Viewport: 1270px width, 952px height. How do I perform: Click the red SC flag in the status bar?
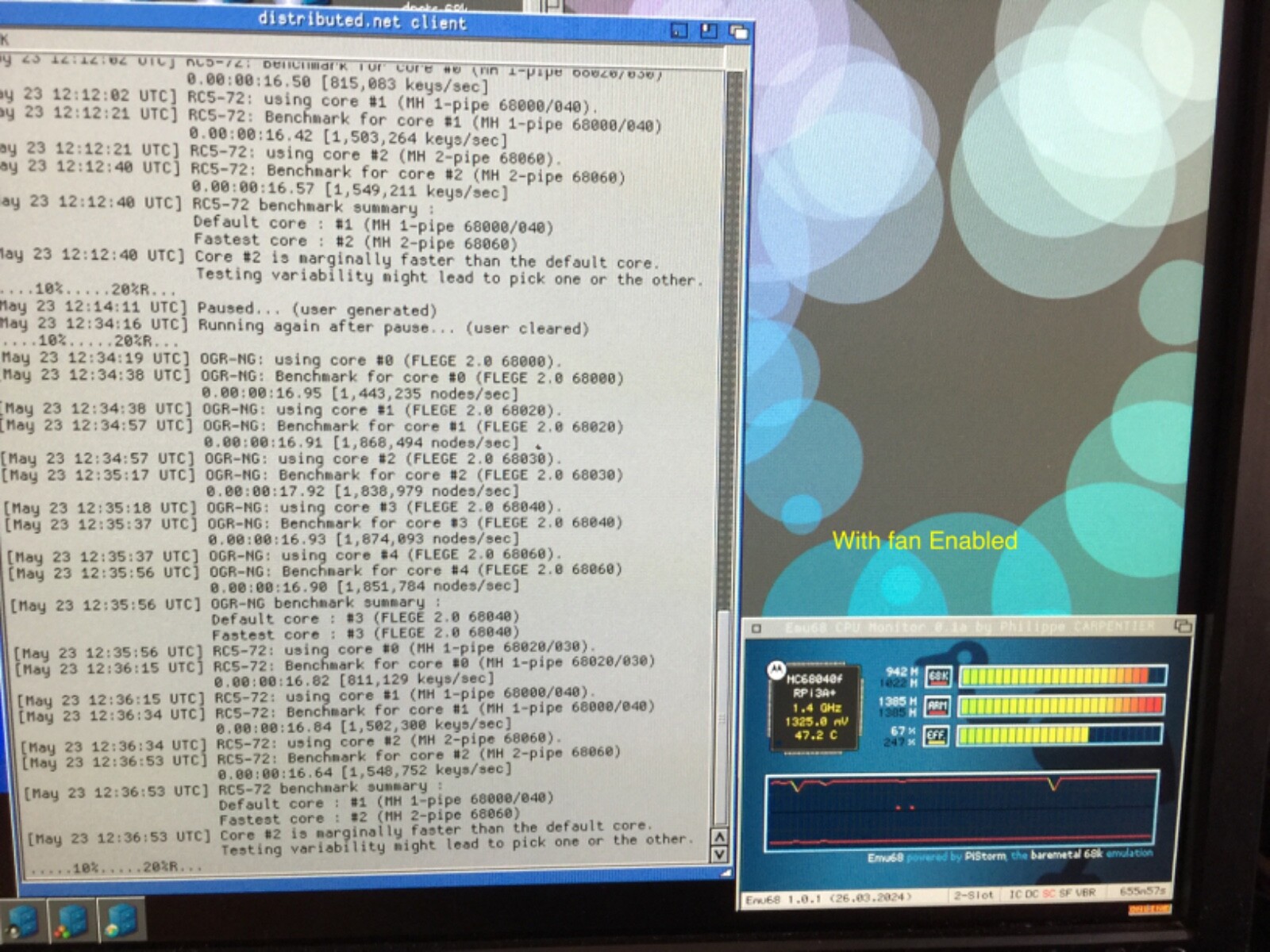pyautogui.click(x=1048, y=893)
